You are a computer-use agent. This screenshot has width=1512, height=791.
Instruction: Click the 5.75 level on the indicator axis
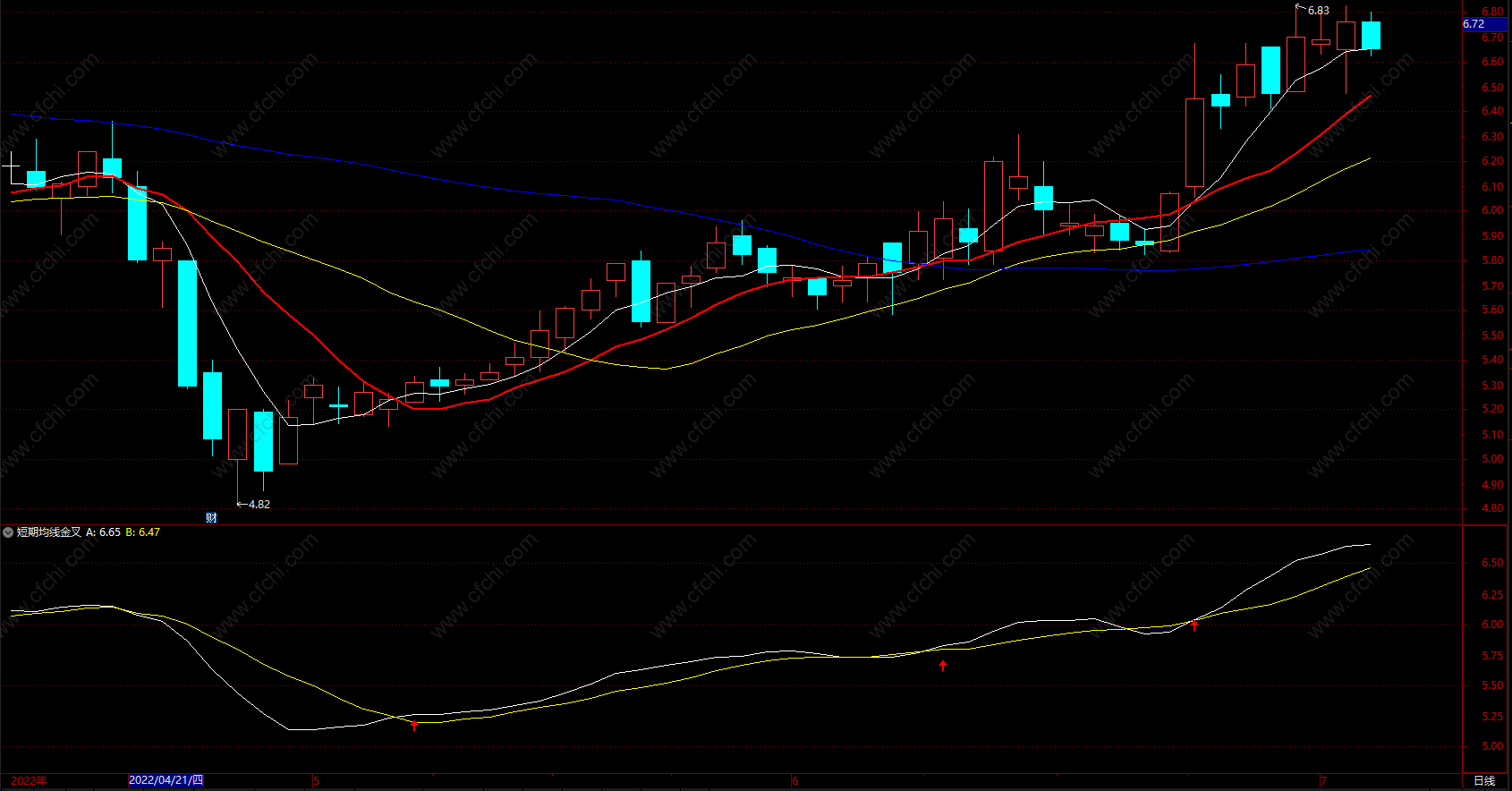1492,656
